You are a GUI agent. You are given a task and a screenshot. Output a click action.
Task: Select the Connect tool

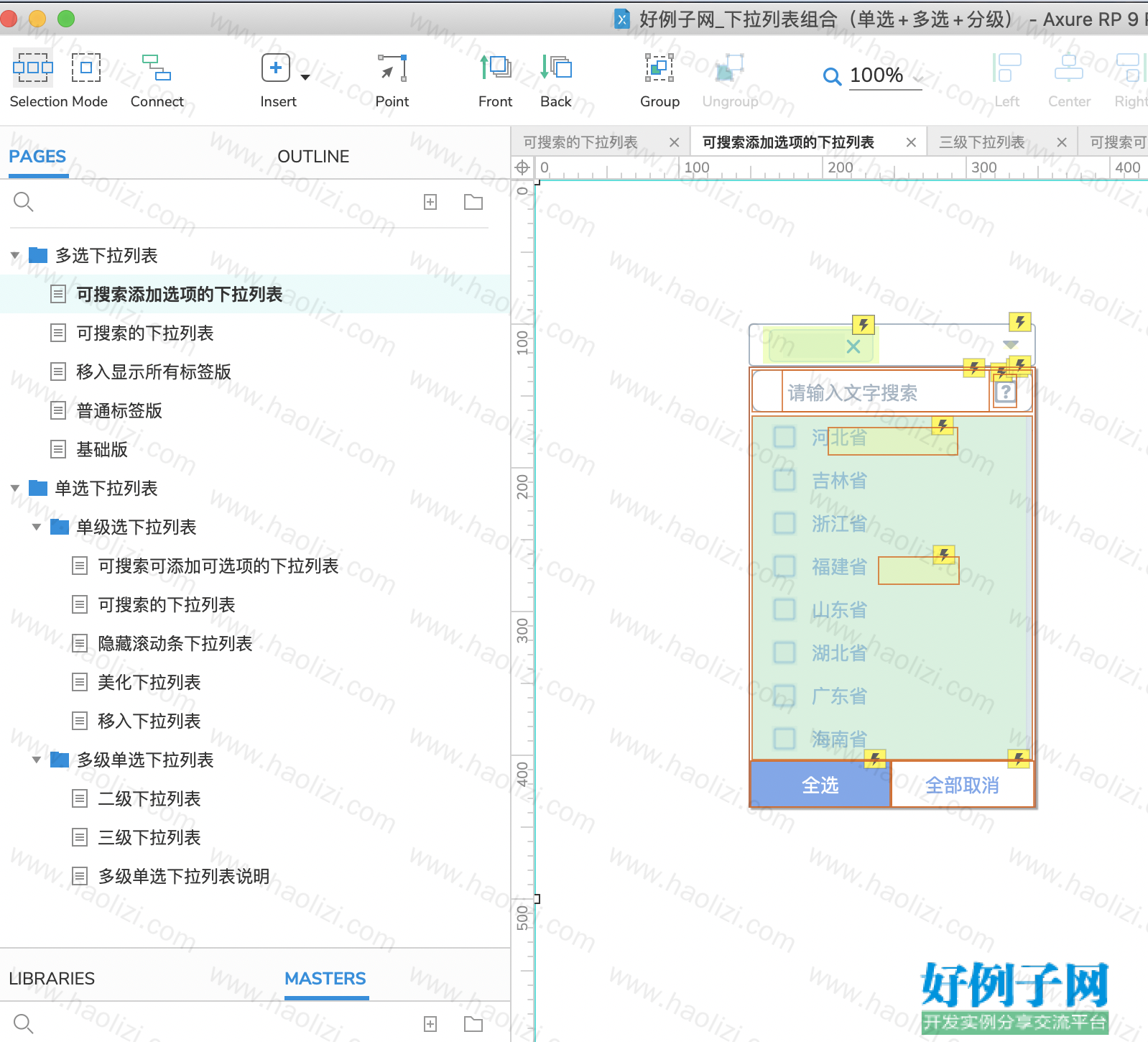tap(157, 80)
